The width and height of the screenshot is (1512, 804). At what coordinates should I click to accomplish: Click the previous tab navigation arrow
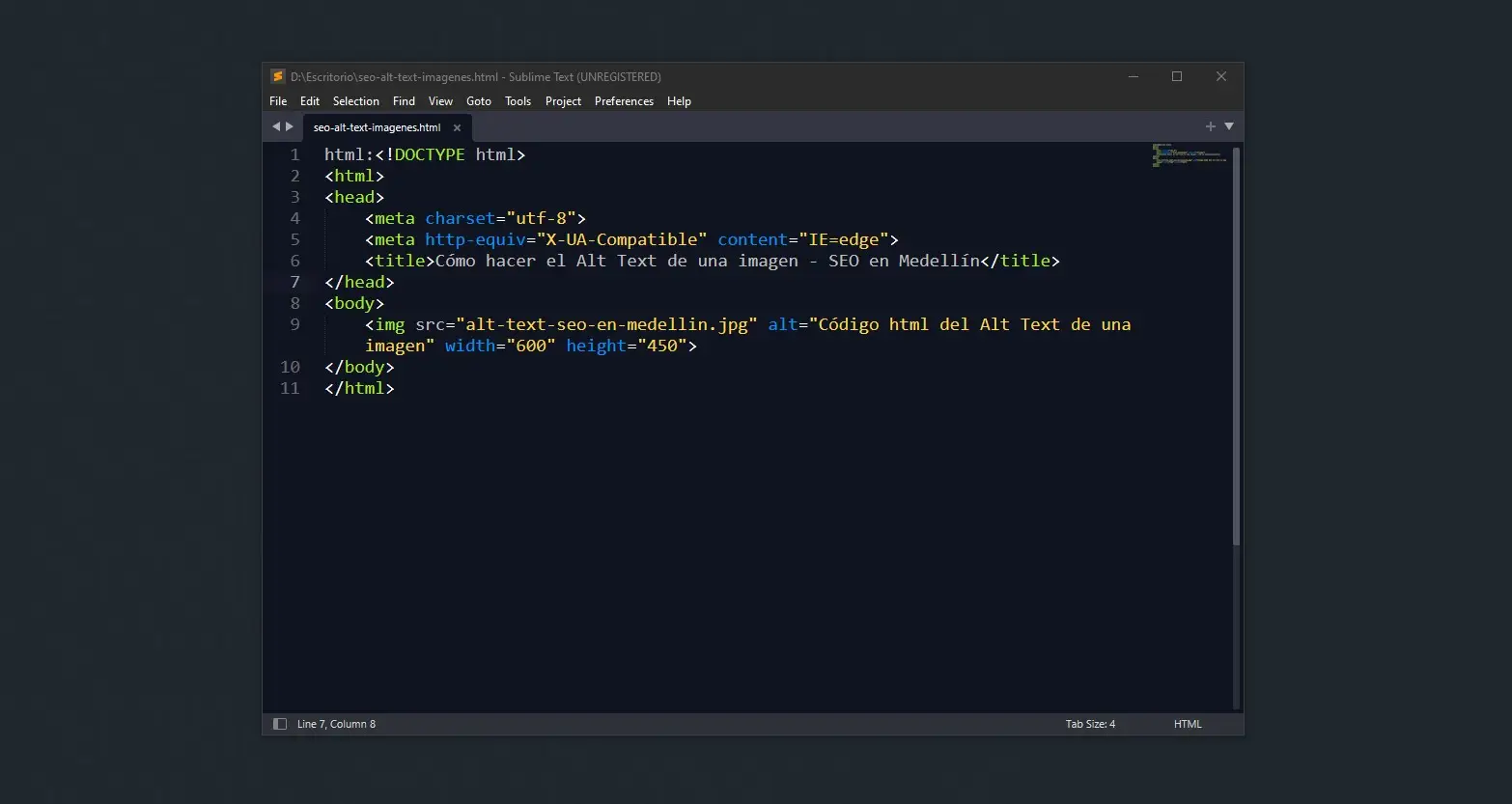(x=274, y=126)
